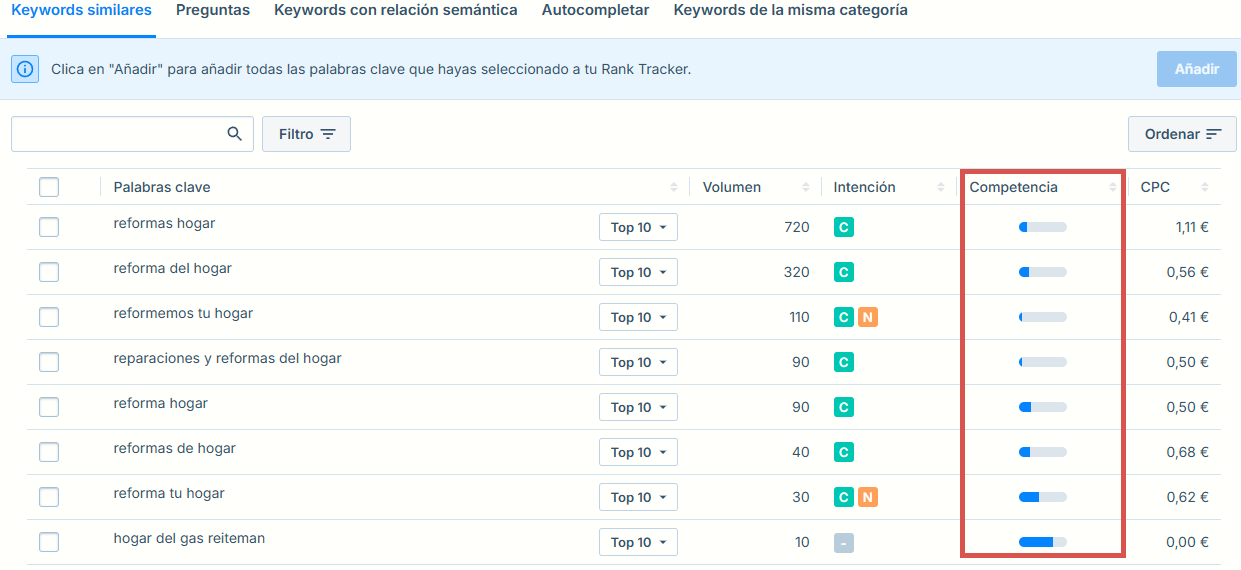Check the box for reformas hogar
The image size is (1241, 570).
[x=49, y=227]
